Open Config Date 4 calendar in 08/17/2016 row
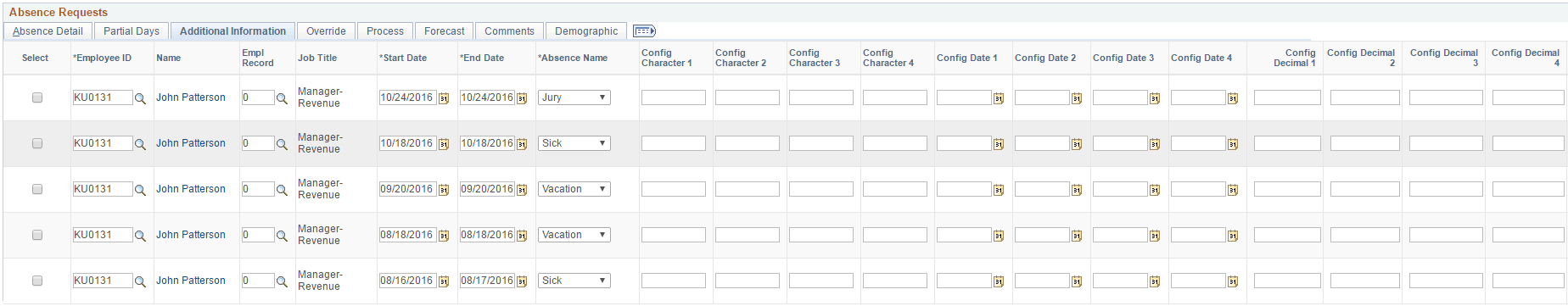Image resolution: width=1568 pixels, height=306 pixels. click(x=1232, y=281)
